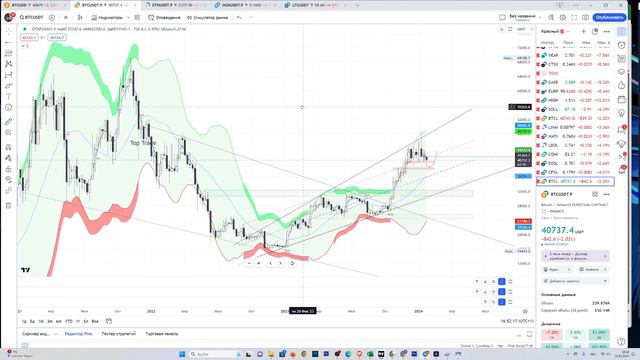Open the go to date calendar icon
This screenshot has width=640, height=360.
[x=109, y=321]
